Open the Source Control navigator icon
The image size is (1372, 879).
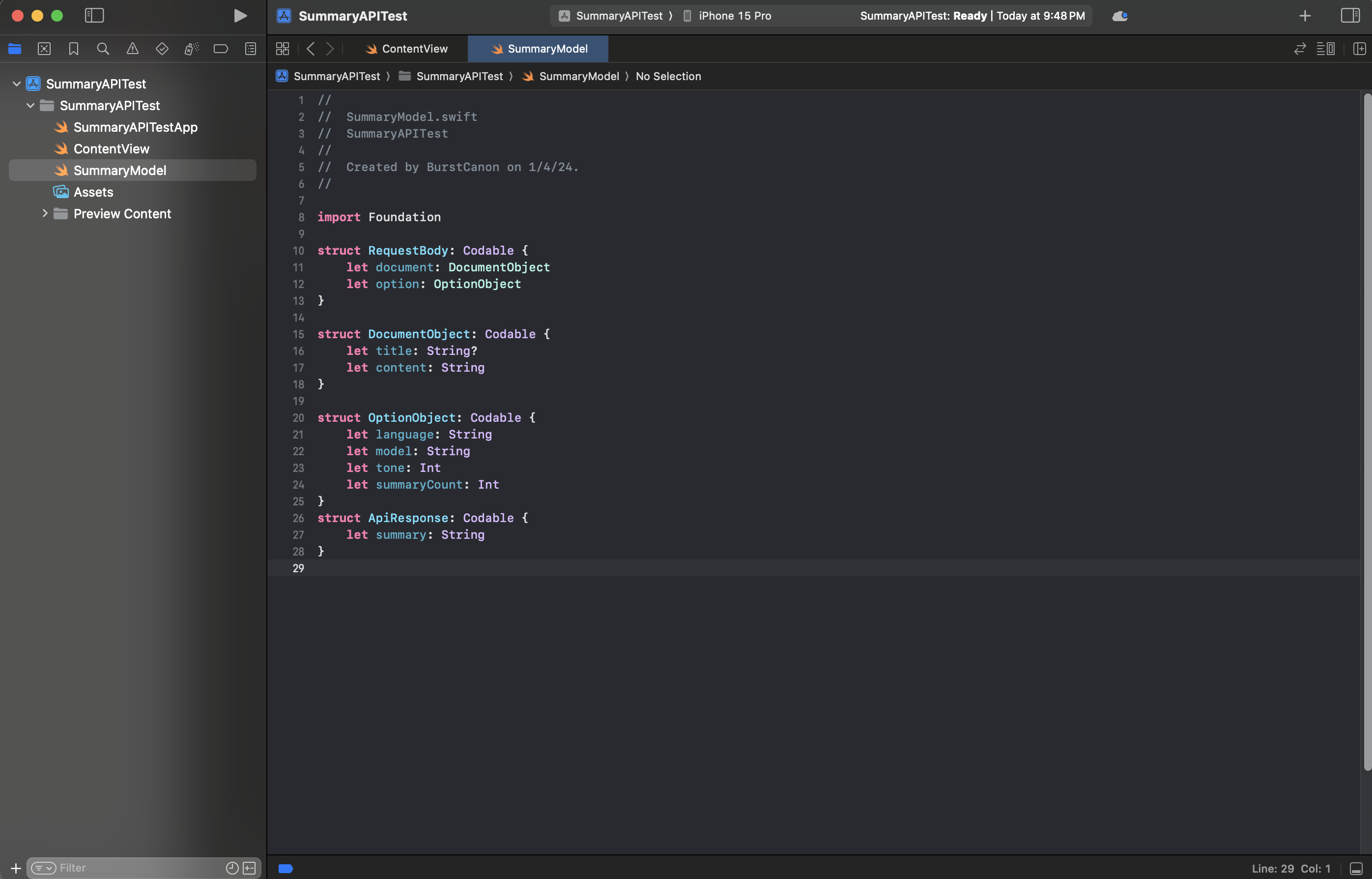44,49
